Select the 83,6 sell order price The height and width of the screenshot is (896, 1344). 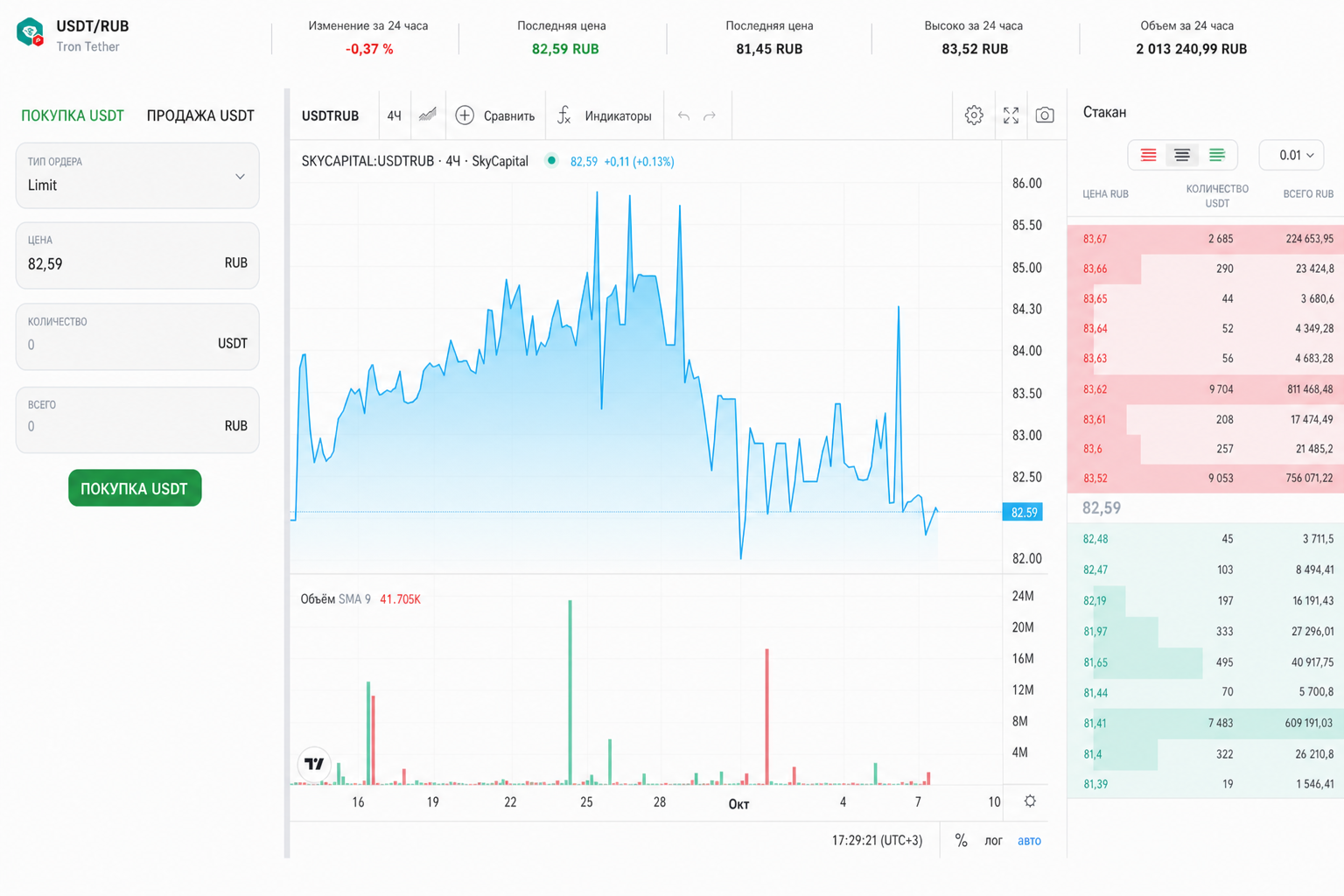pyautogui.click(x=1093, y=449)
